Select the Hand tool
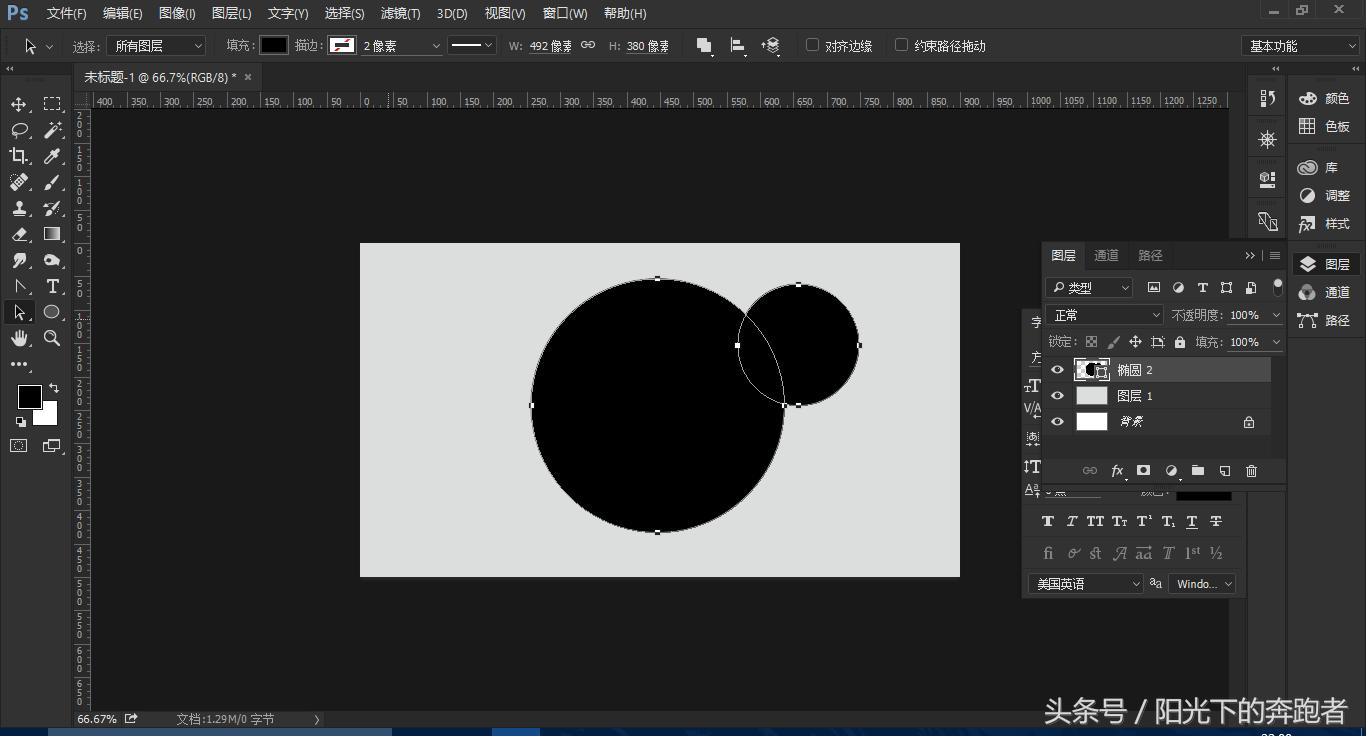This screenshot has height=736, width=1366. coord(19,338)
